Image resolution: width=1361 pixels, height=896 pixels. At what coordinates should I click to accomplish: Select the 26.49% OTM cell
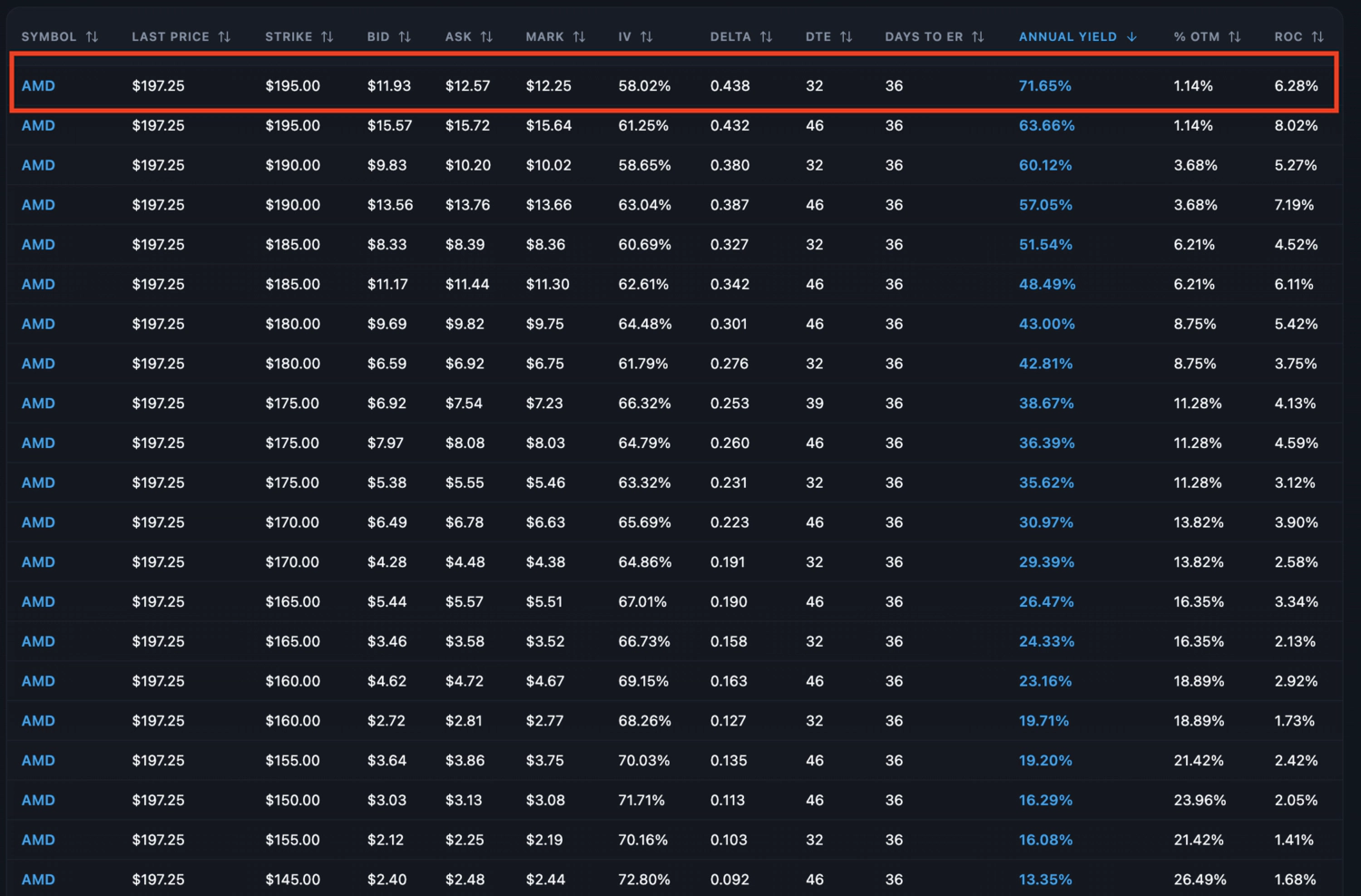(x=1199, y=880)
